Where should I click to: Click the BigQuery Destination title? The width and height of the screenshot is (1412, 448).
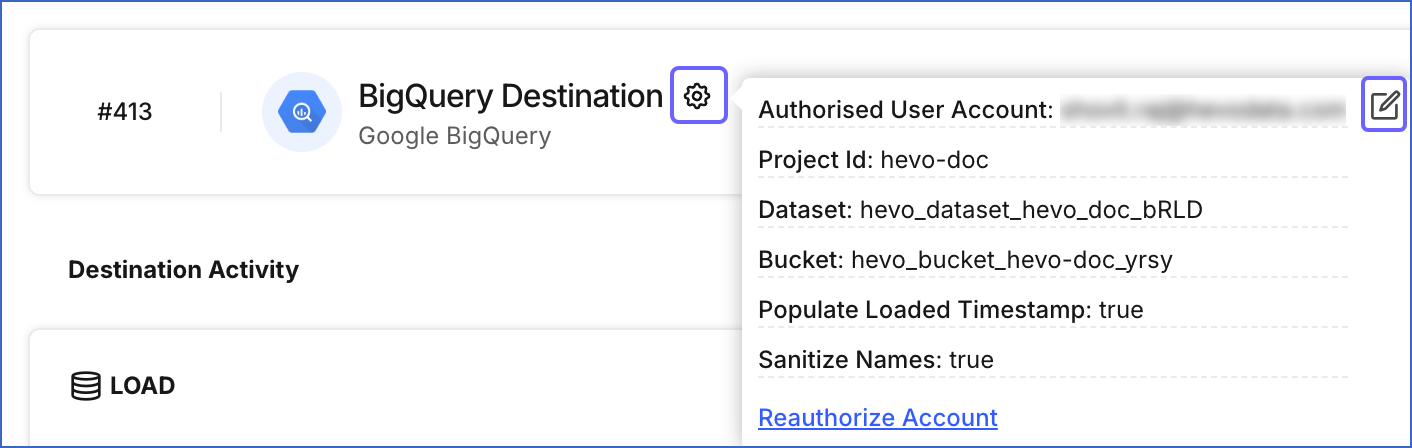coord(511,96)
